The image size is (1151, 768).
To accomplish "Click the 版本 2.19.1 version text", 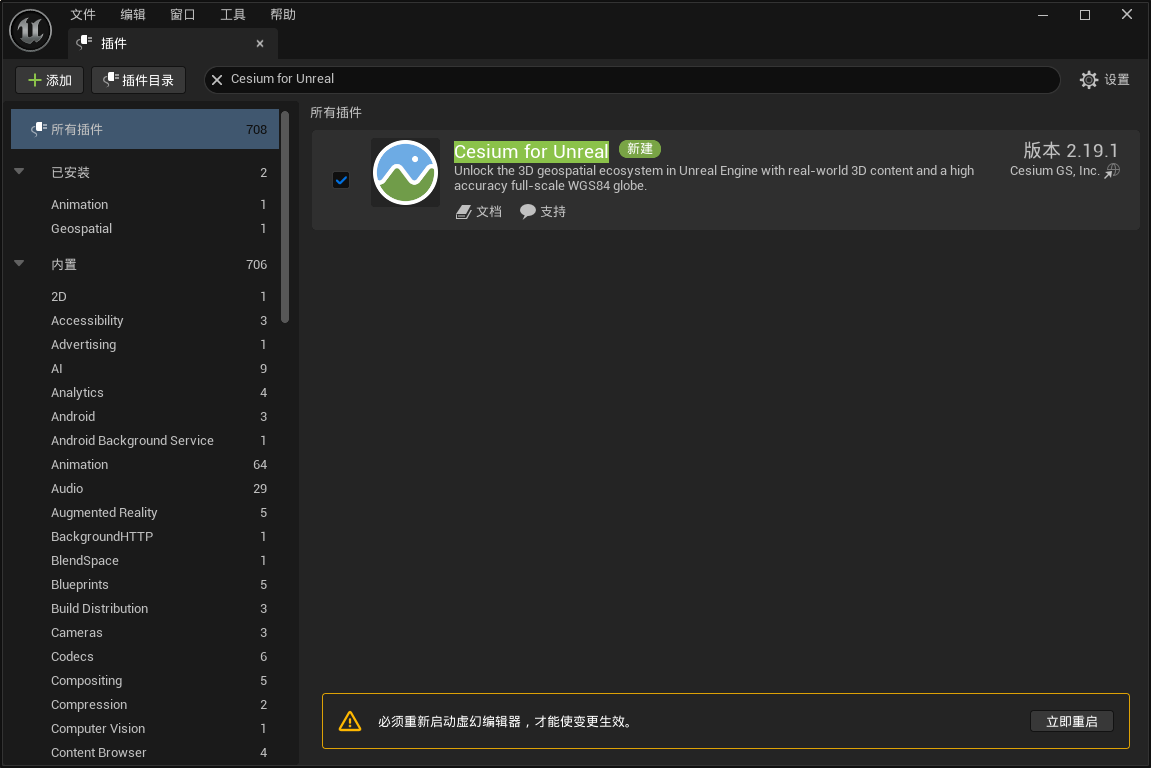I will [x=1070, y=151].
